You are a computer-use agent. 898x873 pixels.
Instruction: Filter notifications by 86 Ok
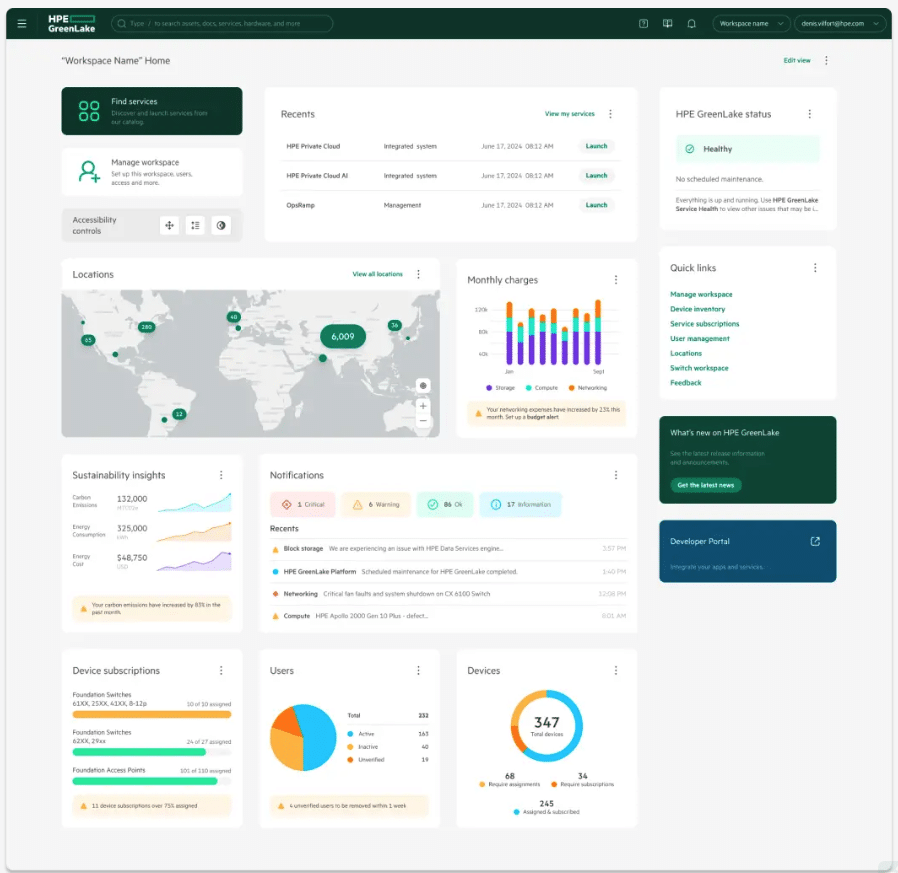click(445, 505)
